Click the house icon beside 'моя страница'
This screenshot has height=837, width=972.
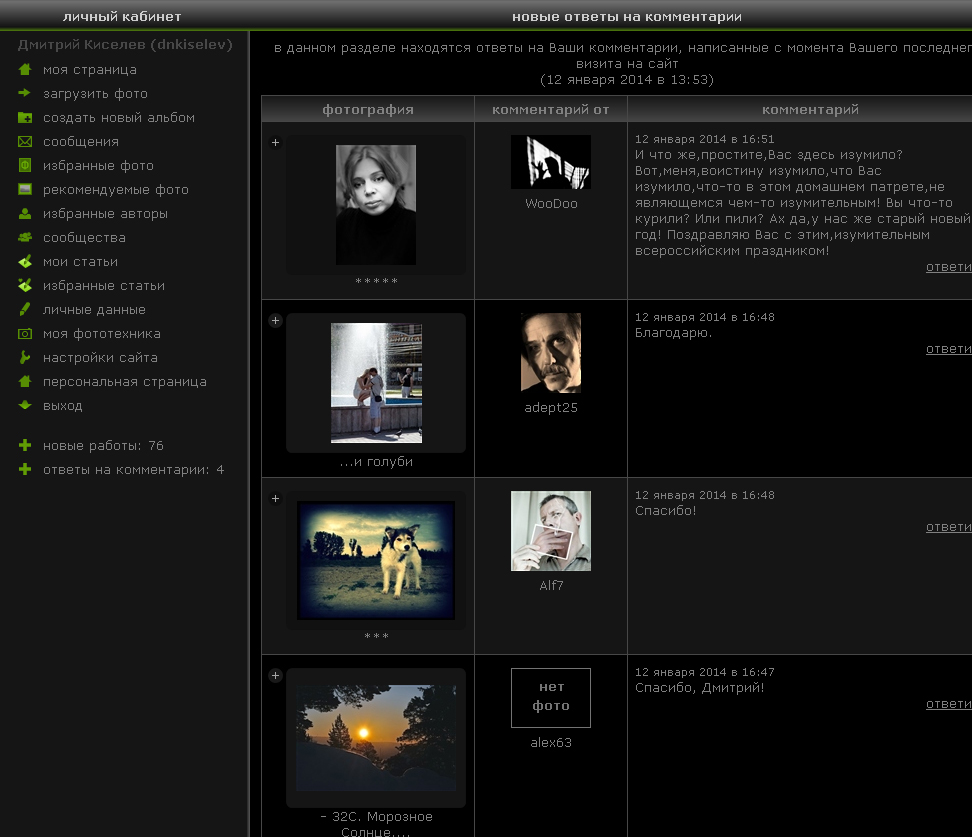click(x=25, y=70)
